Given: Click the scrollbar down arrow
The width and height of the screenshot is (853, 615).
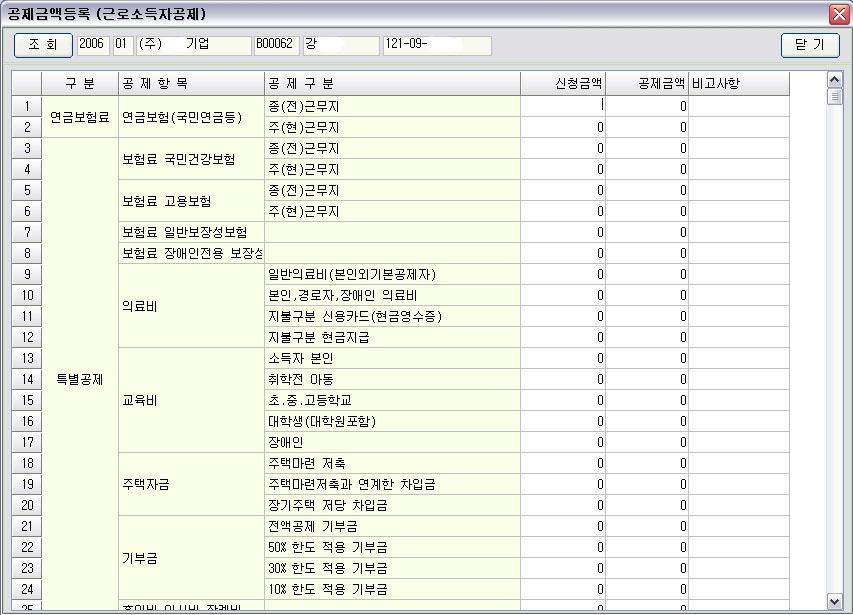Looking at the screenshot, I should tap(835, 600).
